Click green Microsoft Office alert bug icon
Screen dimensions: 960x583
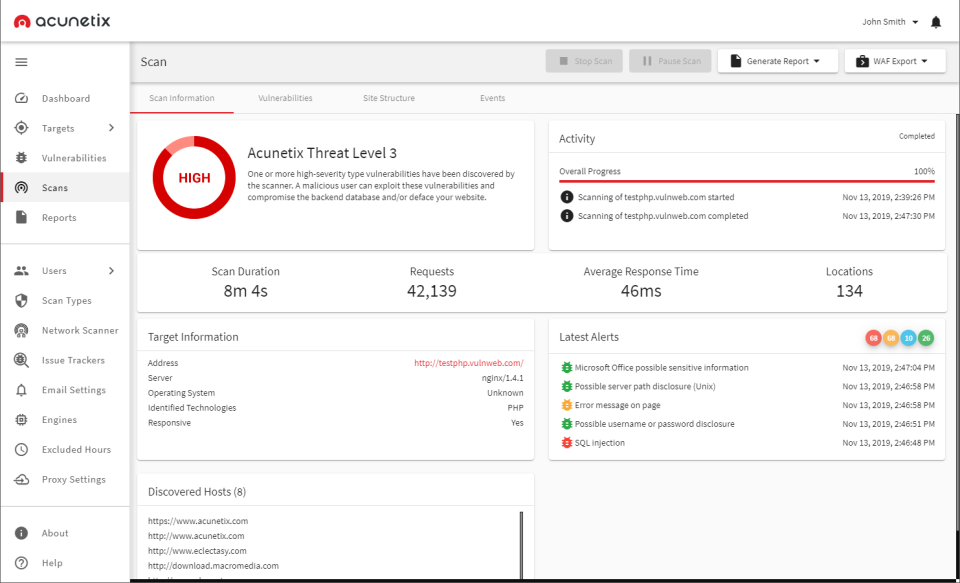click(566, 368)
